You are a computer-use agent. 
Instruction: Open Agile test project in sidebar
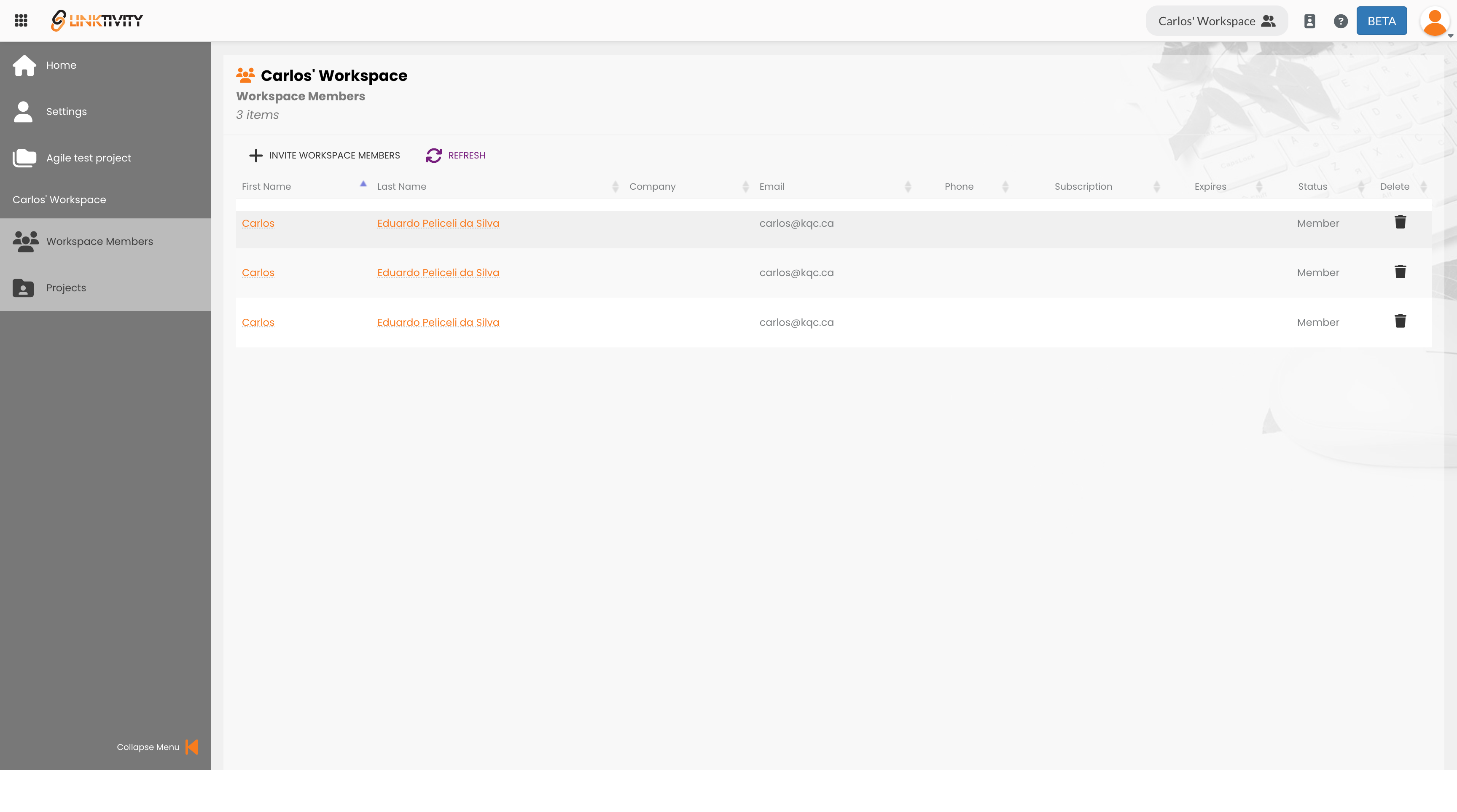(105, 158)
